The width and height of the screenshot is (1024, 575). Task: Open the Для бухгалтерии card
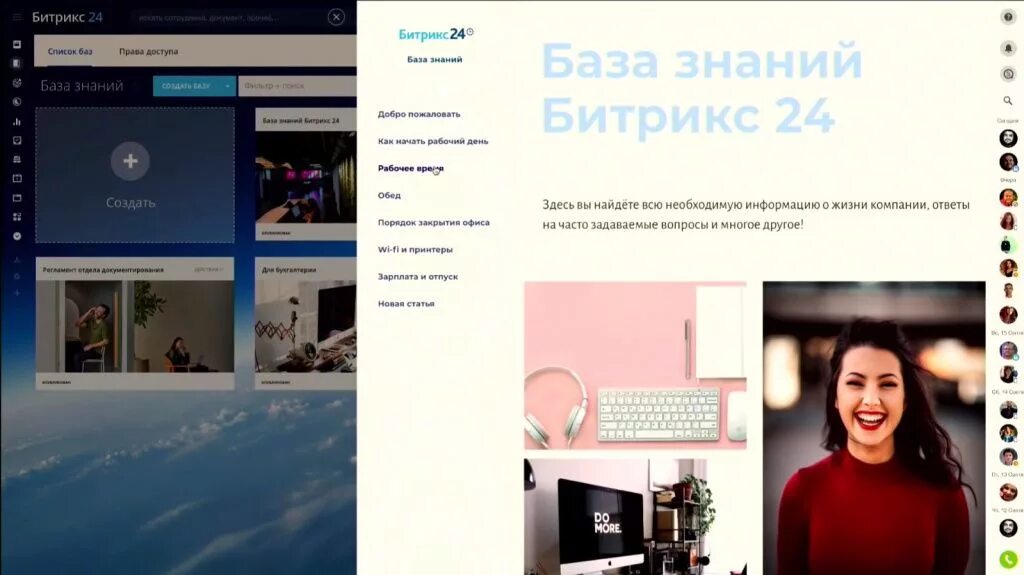306,323
